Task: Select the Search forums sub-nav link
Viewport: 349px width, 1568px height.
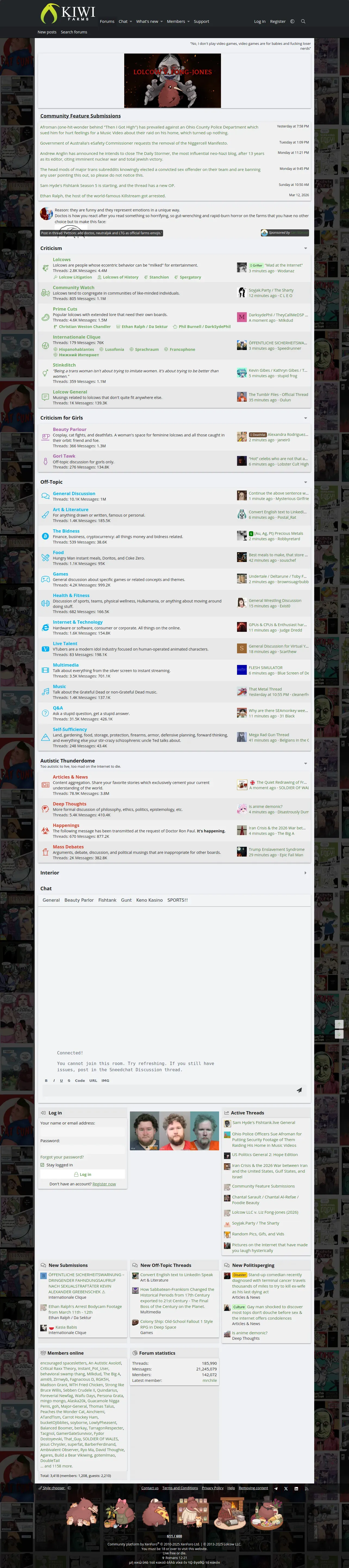Action: (74, 32)
